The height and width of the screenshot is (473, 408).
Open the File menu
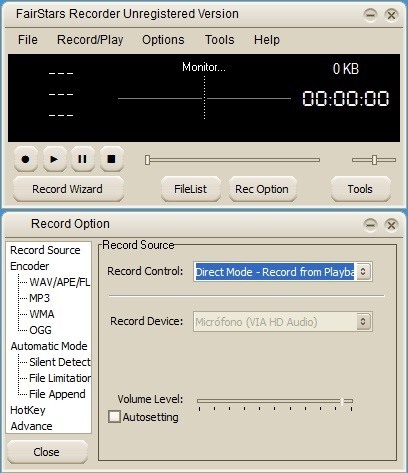[28, 40]
